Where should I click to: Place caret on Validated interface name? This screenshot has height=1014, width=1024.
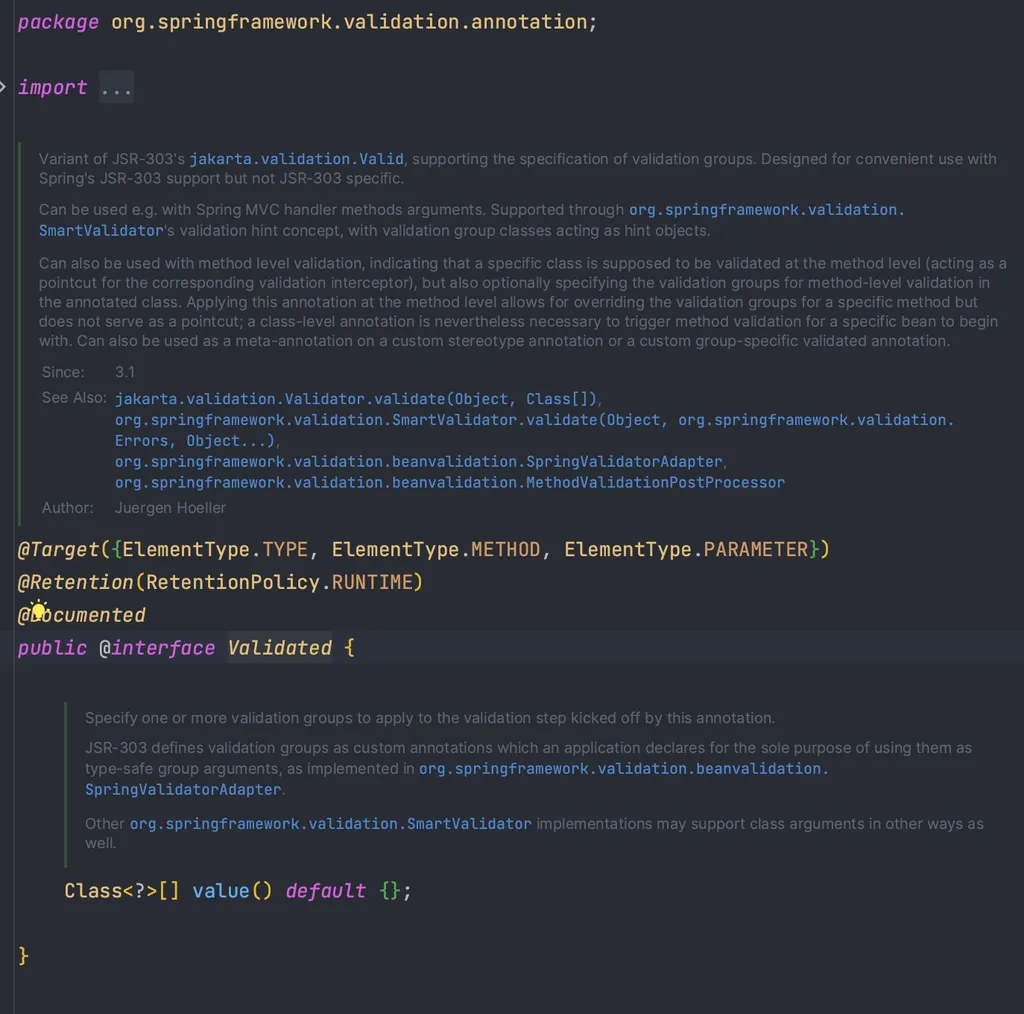[x=280, y=648]
